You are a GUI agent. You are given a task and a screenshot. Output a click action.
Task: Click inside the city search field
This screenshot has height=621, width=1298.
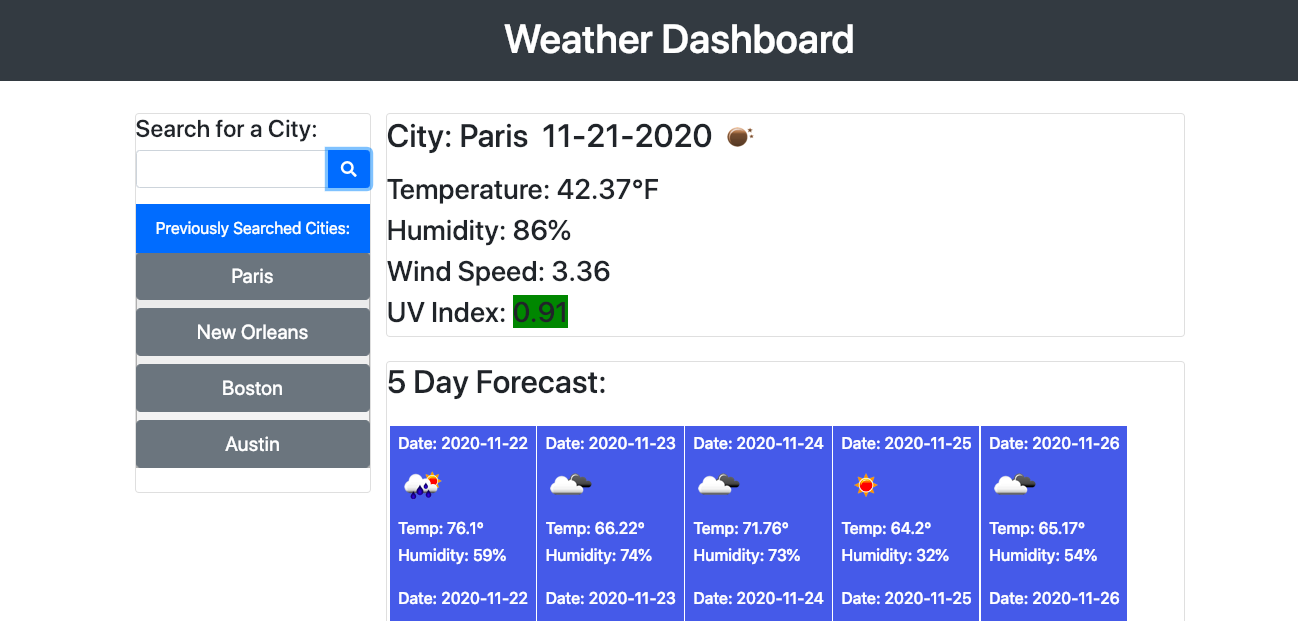pyautogui.click(x=230, y=168)
